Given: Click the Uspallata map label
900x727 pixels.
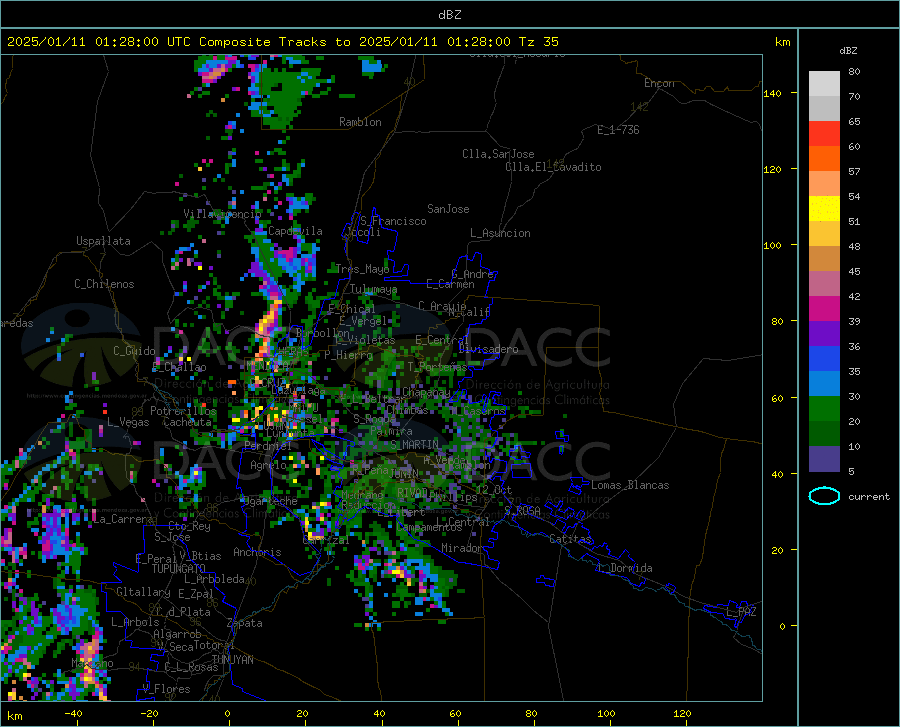Looking at the screenshot, I should pyautogui.click(x=103, y=241).
